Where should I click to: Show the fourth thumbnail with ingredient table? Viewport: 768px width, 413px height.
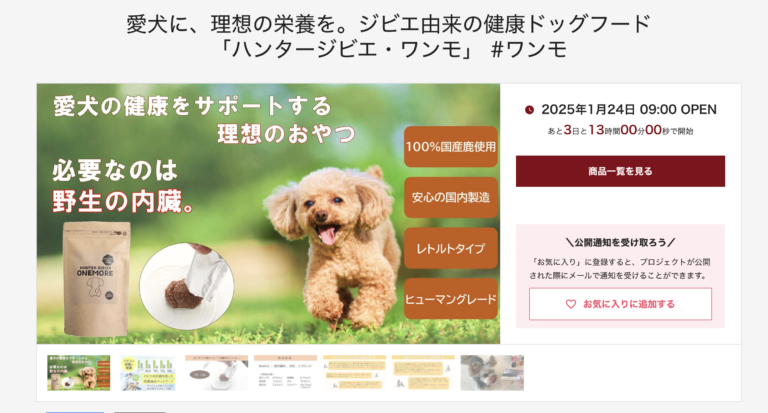[x=286, y=373]
